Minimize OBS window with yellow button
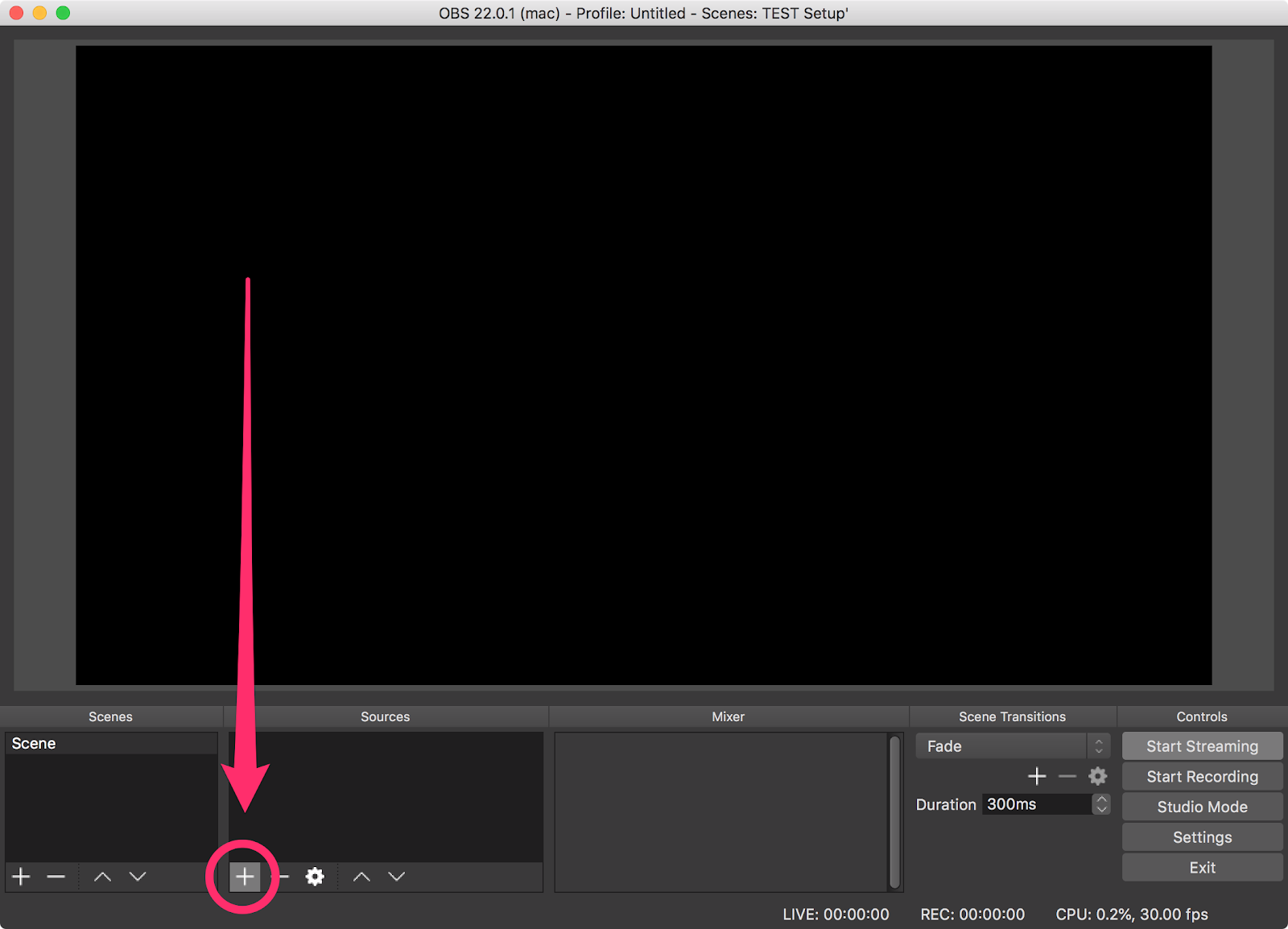The image size is (1288, 929). (39, 13)
